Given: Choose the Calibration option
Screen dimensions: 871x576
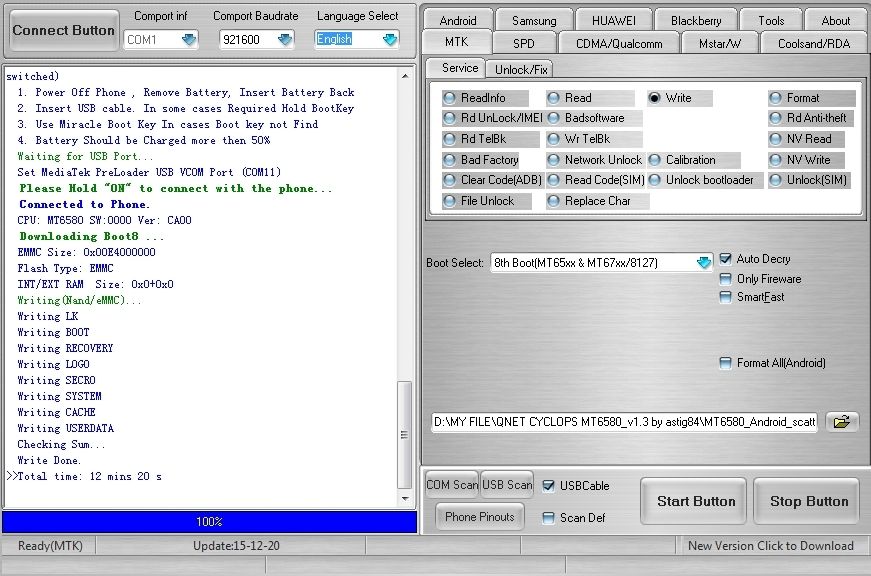Looking at the screenshot, I should click(x=656, y=160).
